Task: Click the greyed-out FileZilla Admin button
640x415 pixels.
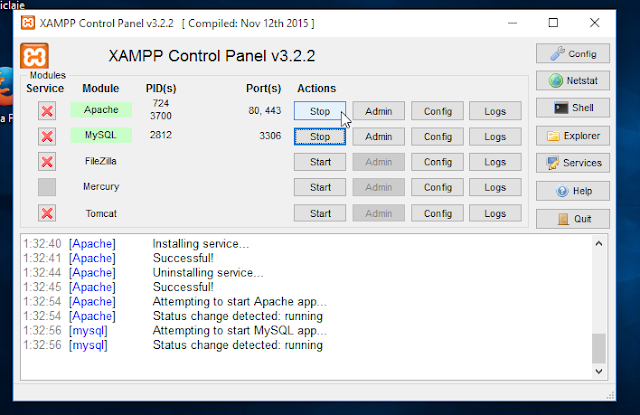Action: pos(378,162)
